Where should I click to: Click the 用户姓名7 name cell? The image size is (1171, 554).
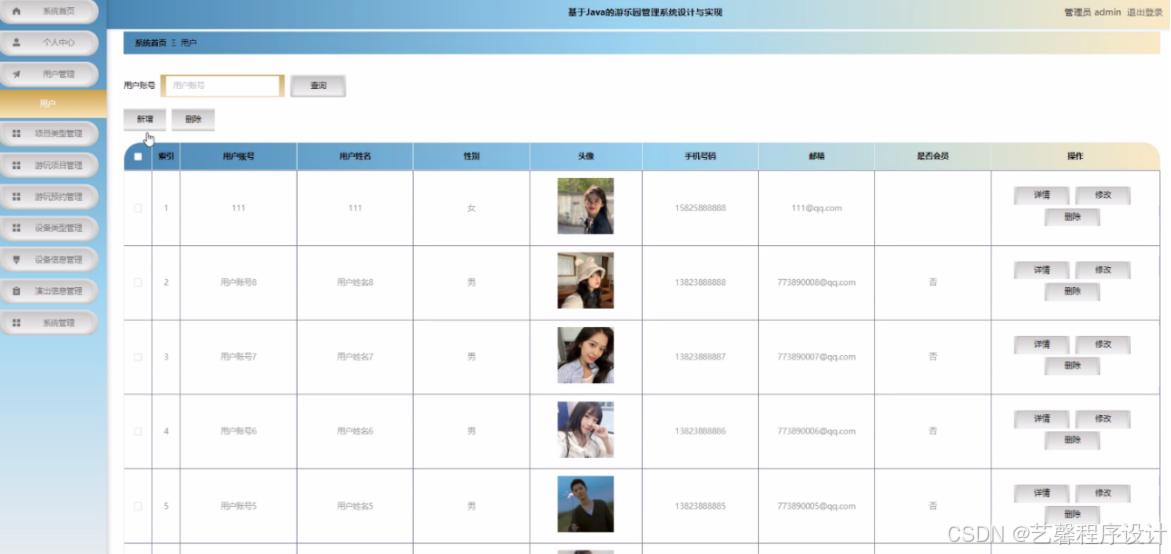(355, 357)
